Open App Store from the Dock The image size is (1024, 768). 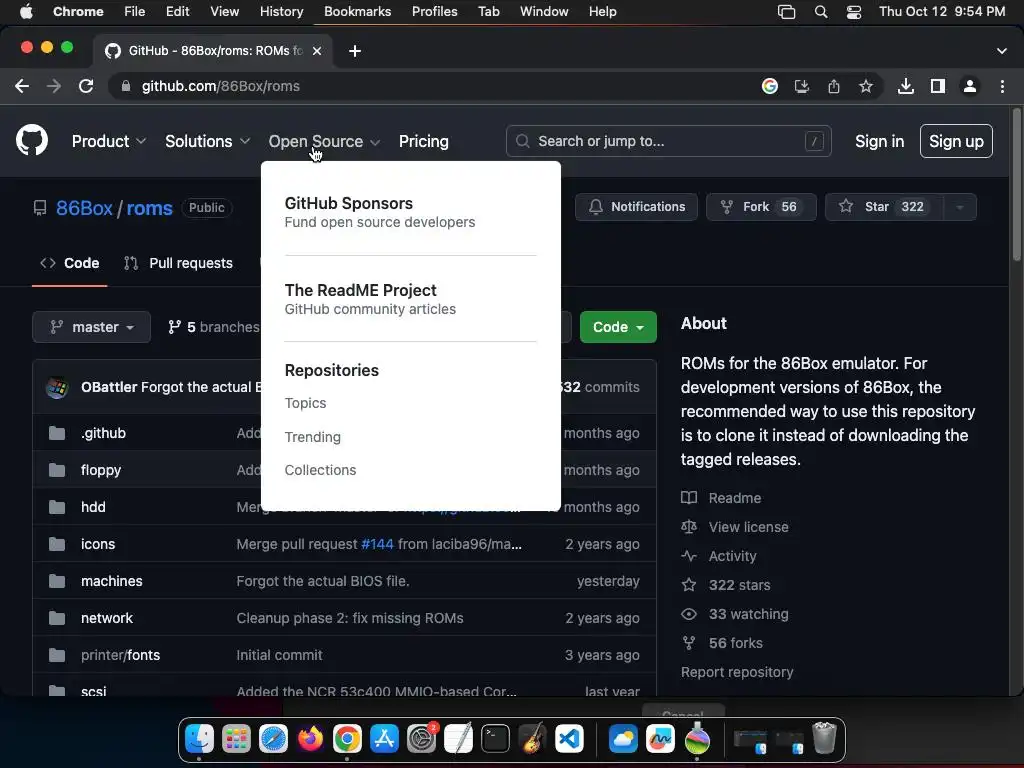pyautogui.click(x=384, y=739)
